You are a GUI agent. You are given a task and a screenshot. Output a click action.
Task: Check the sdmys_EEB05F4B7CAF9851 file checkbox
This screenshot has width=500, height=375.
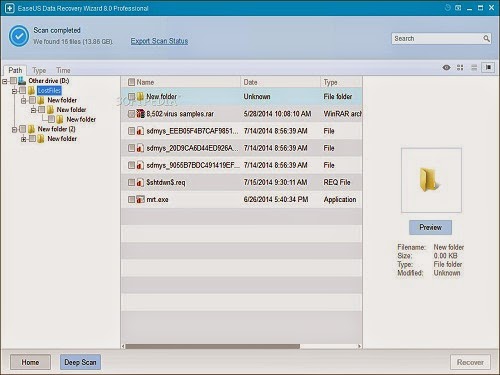coord(131,131)
